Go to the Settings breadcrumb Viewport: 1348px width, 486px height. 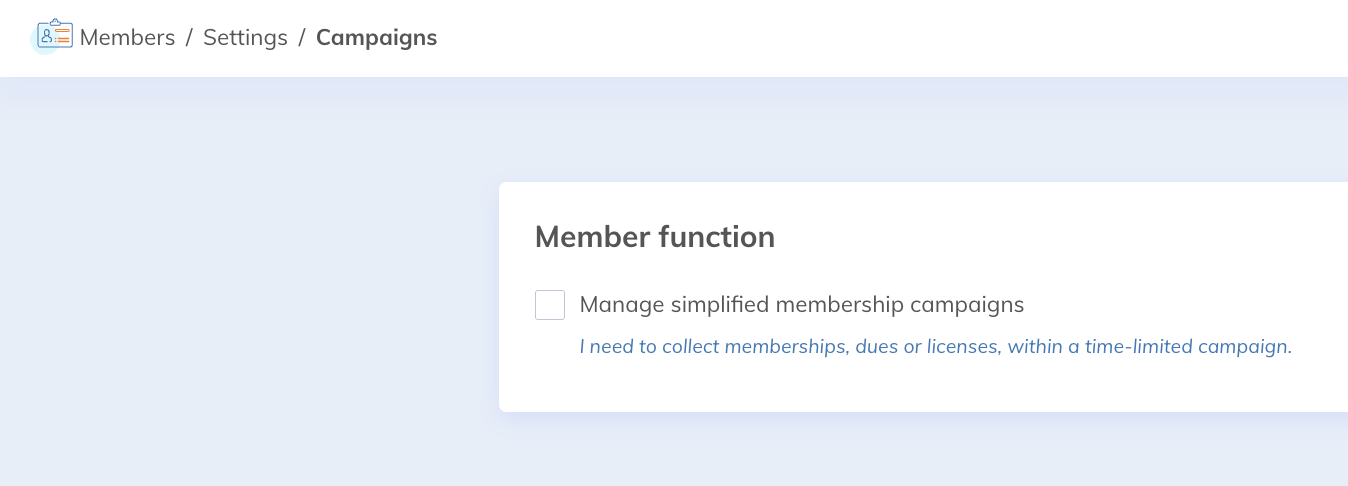[x=245, y=38]
